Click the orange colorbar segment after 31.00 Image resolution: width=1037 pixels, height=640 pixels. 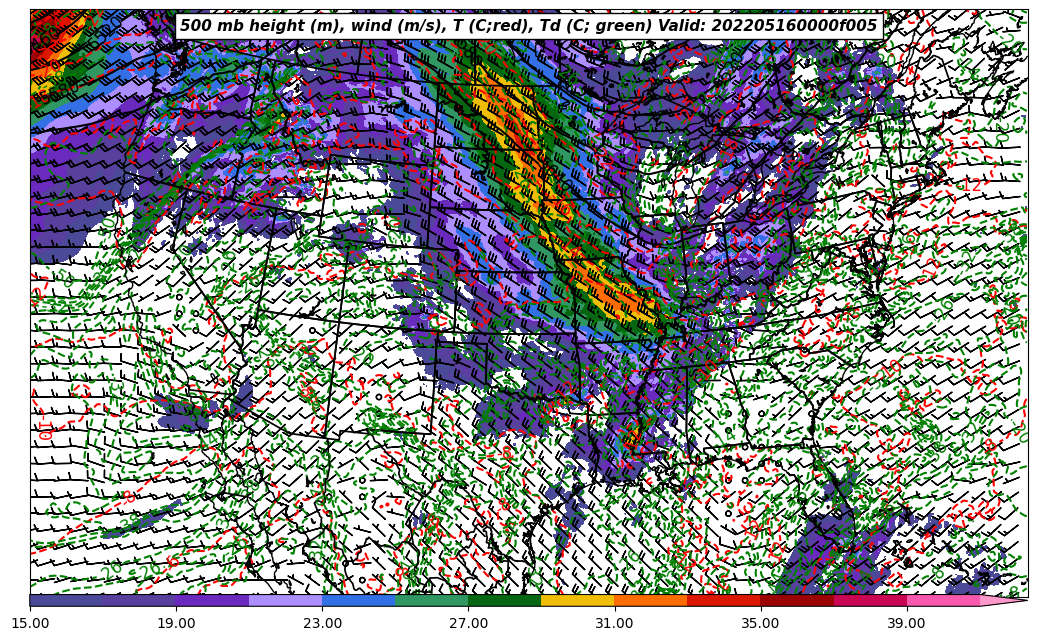pos(651,600)
